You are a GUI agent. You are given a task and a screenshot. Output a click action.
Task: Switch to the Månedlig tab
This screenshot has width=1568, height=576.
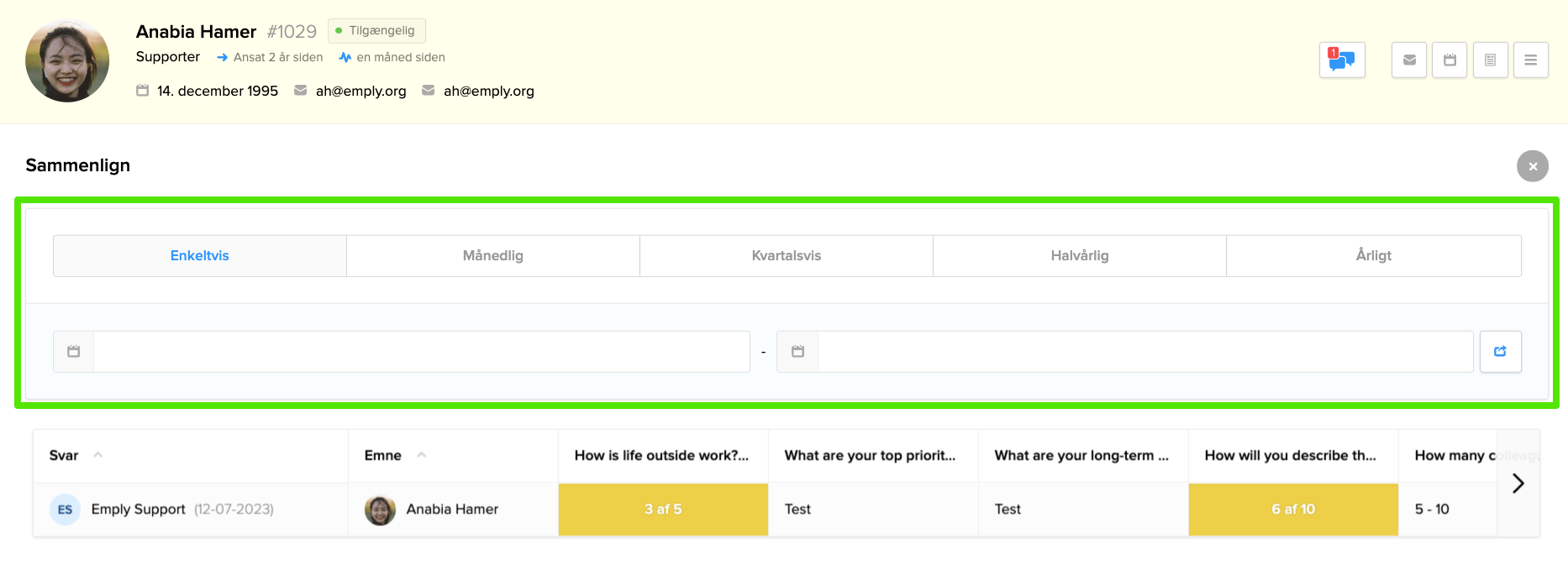(x=493, y=256)
